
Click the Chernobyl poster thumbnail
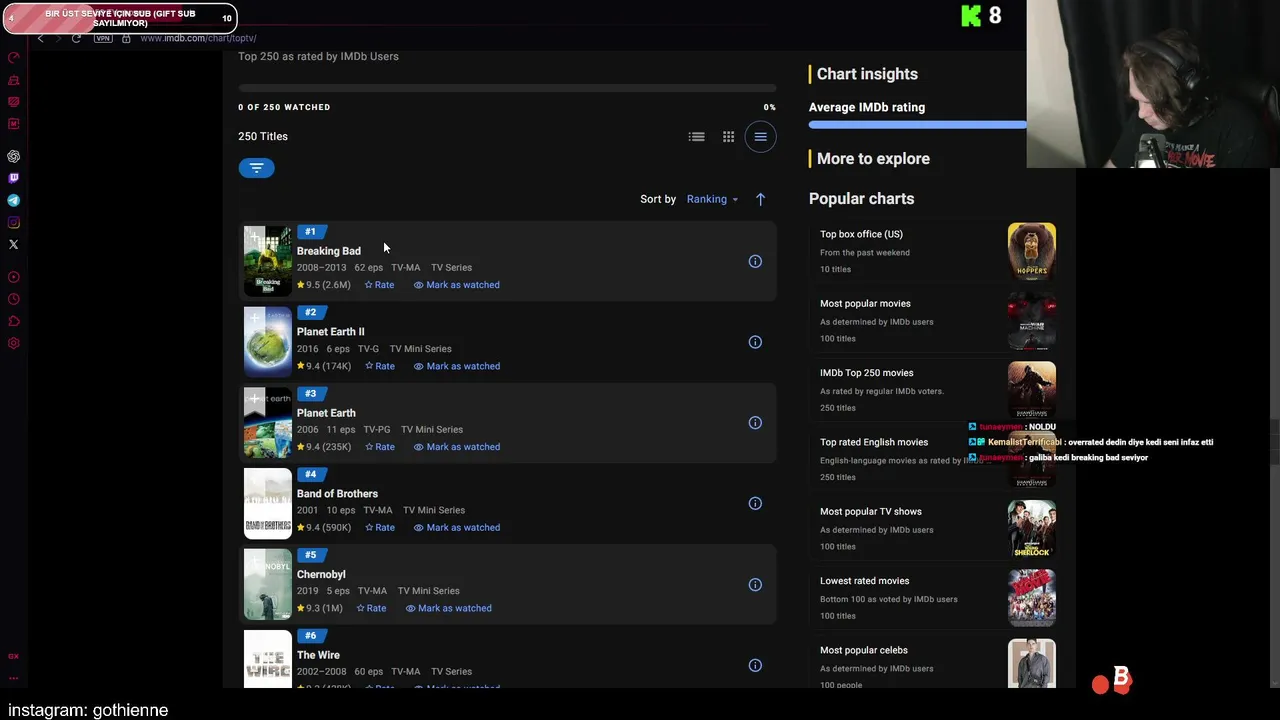(268, 584)
